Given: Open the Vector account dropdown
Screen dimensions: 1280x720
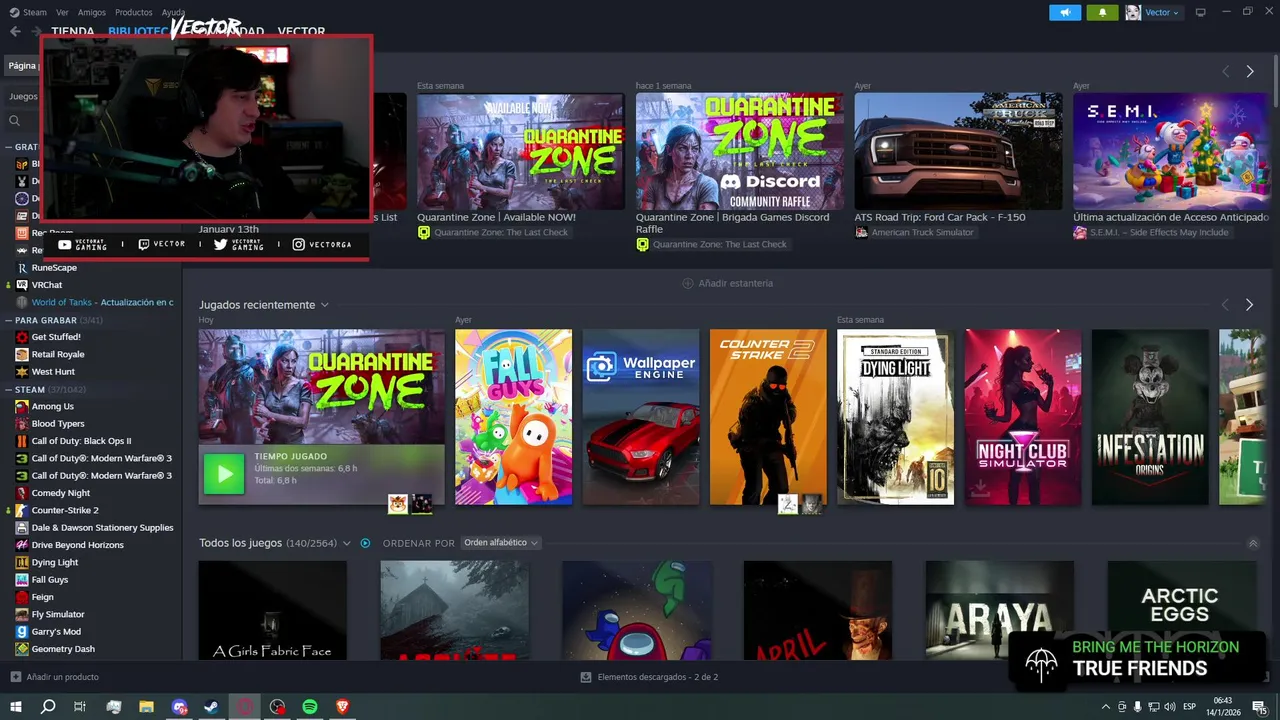Looking at the screenshot, I should [x=1152, y=12].
